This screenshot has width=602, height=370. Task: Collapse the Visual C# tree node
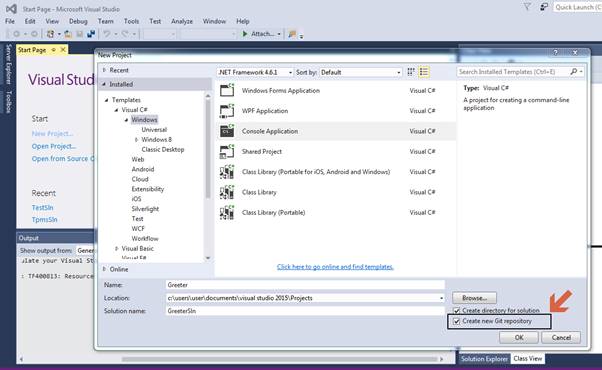click(x=116, y=110)
